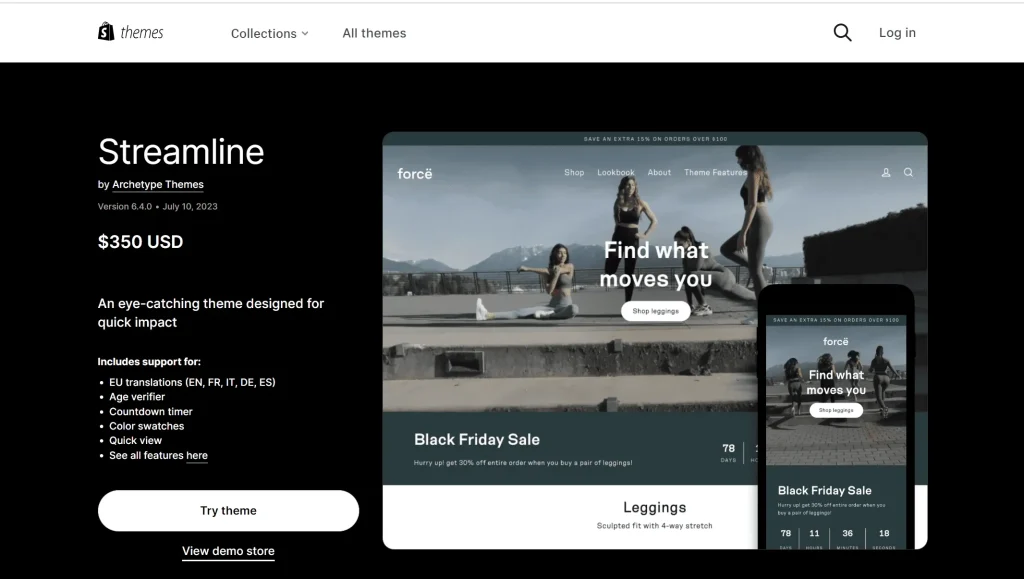Screen dimensions: 1024x579
Task: Select About in the forcë preview menu
Action: click(659, 173)
